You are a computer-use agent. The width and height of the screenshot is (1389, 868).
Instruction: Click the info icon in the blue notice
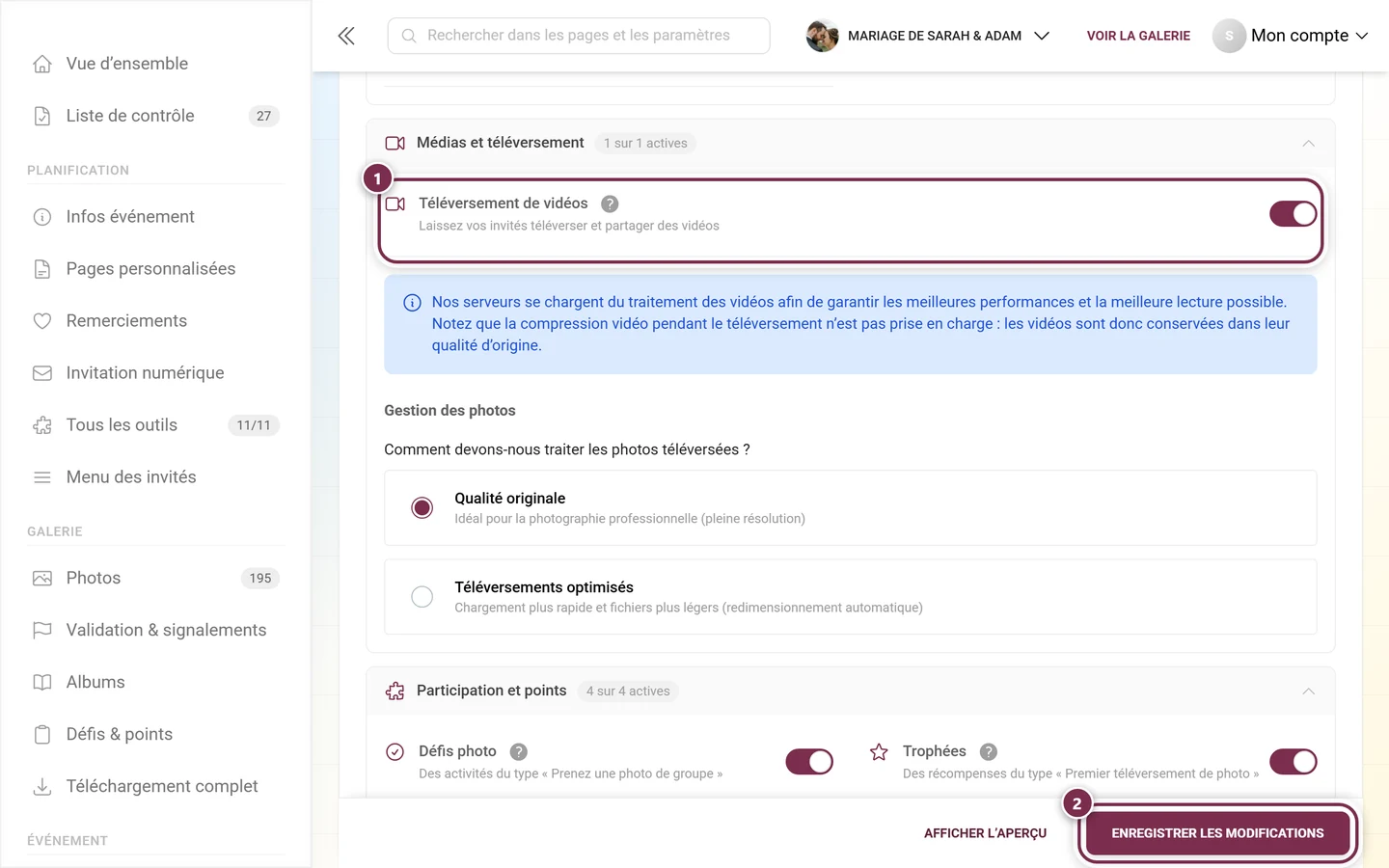click(x=412, y=303)
